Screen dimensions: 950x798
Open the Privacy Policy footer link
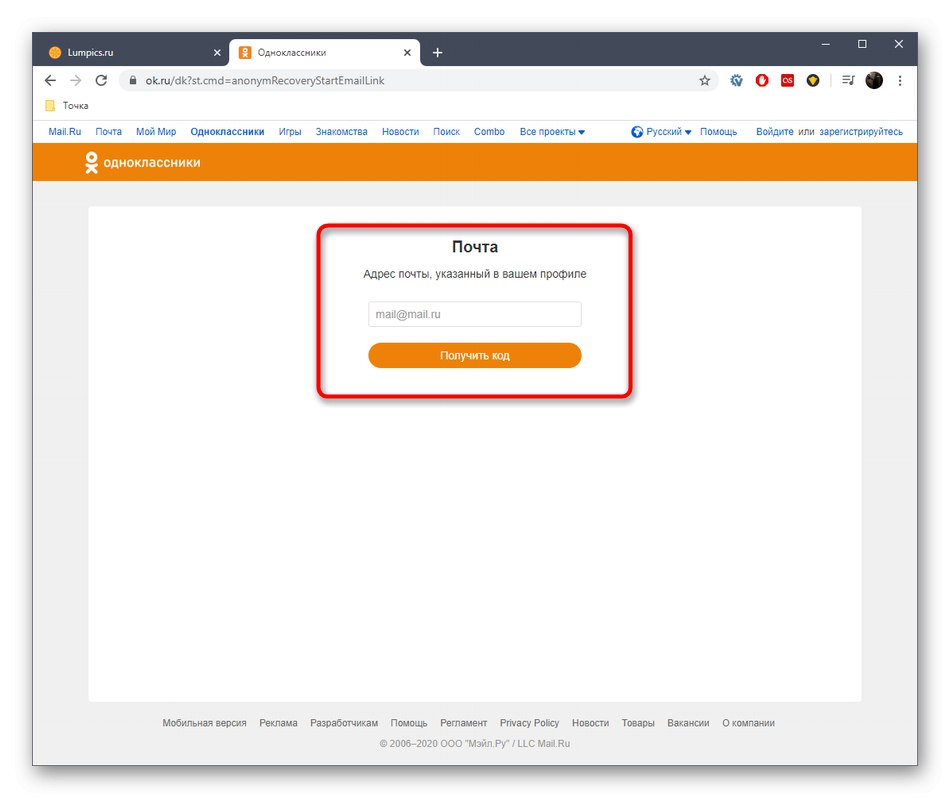[x=529, y=722]
